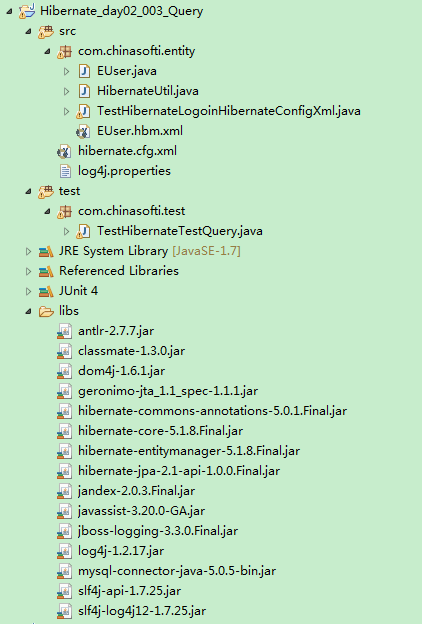Expand TestHibernateLogoinHibernateConfigXml.java node
Viewport: 422px width, 624px height.
pos(66,111)
